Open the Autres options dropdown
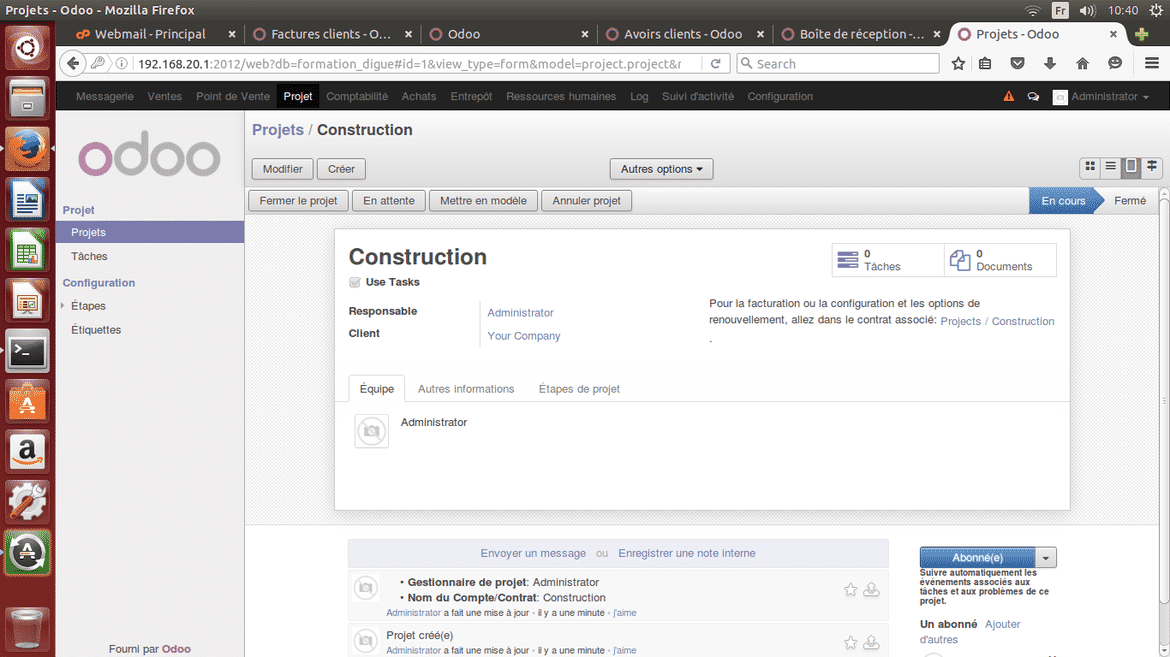Viewport: 1170px width, 657px height. click(661, 168)
